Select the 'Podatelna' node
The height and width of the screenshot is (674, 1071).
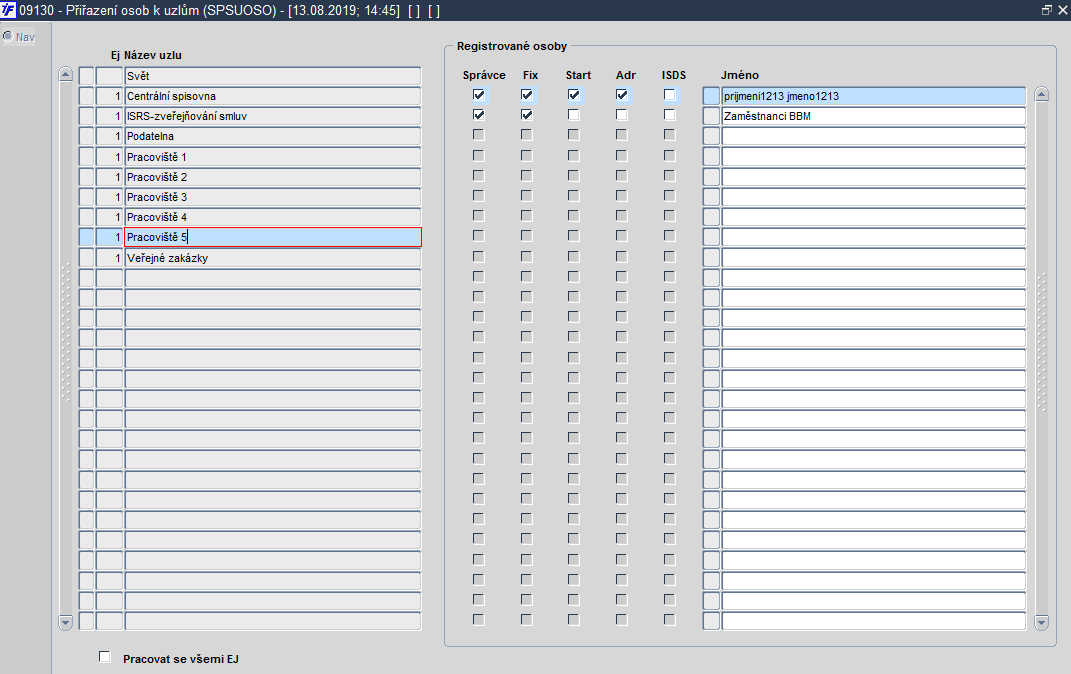(273, 136)
